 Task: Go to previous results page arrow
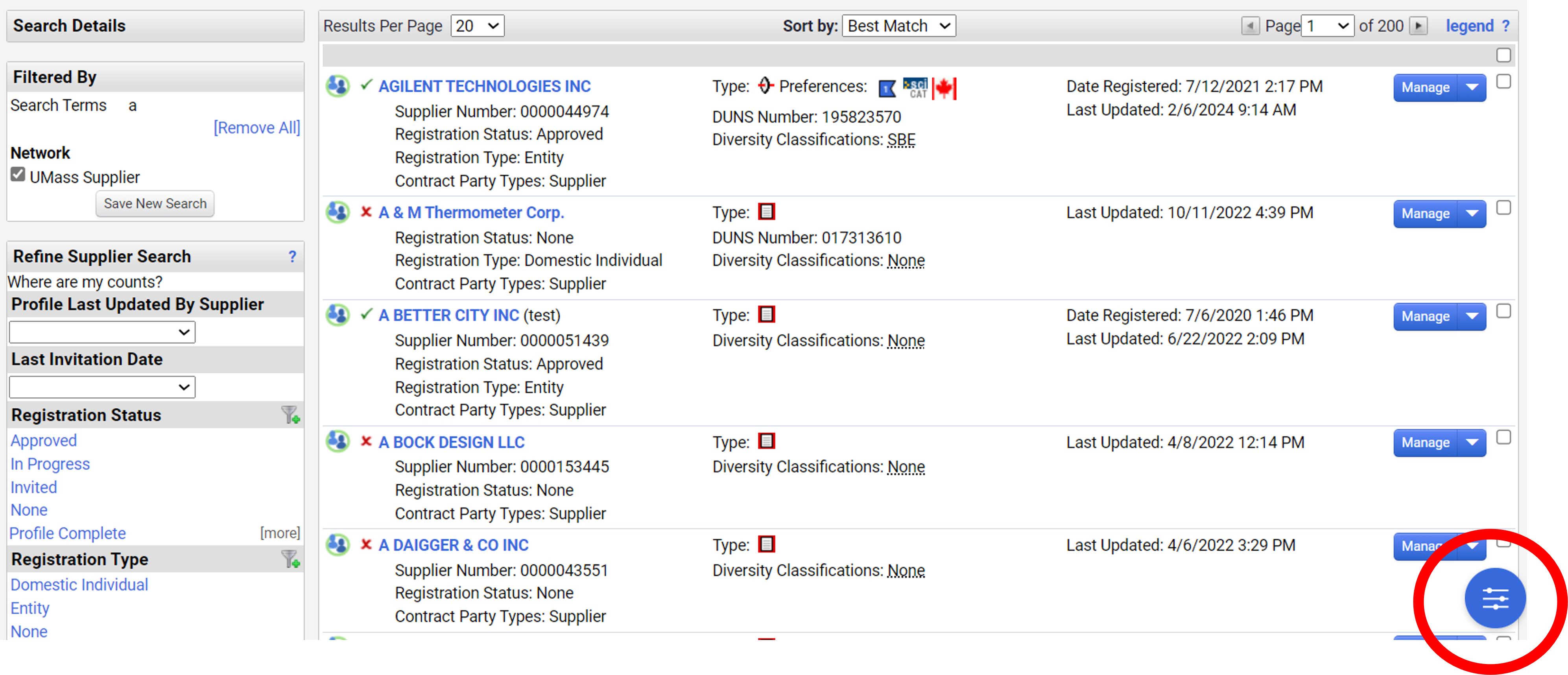pyautogui.click(x=1250, y=26)
